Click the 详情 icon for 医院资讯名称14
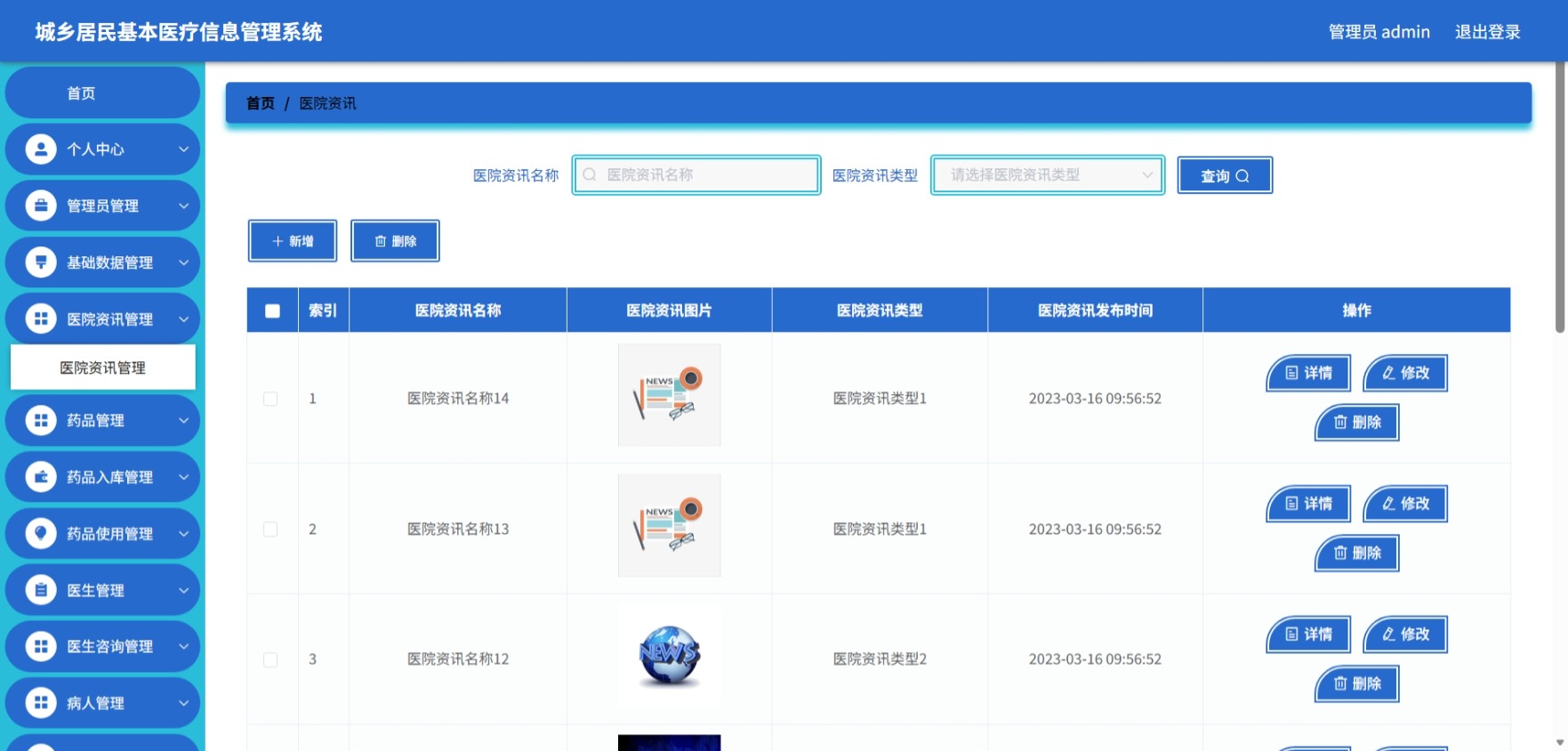This screenshot has height=751, width=1568. 1292,373
